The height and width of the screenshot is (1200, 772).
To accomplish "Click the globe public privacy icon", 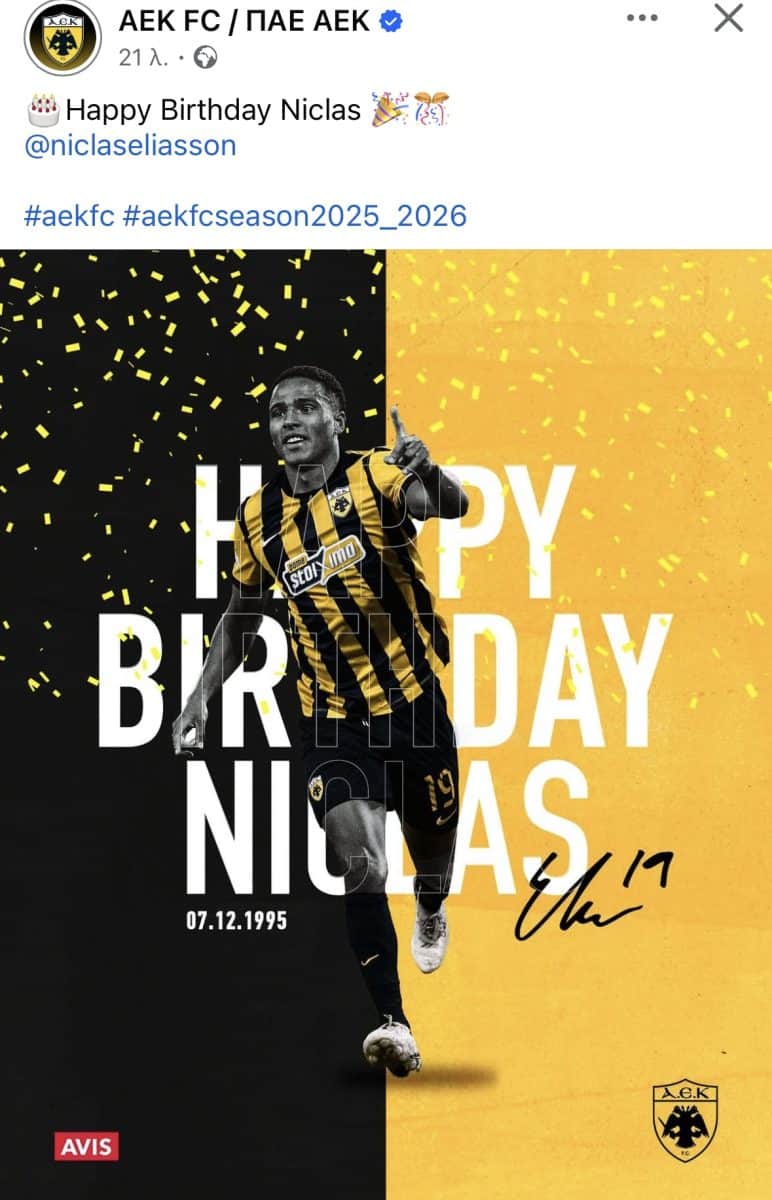I will [x=207, y=58].
